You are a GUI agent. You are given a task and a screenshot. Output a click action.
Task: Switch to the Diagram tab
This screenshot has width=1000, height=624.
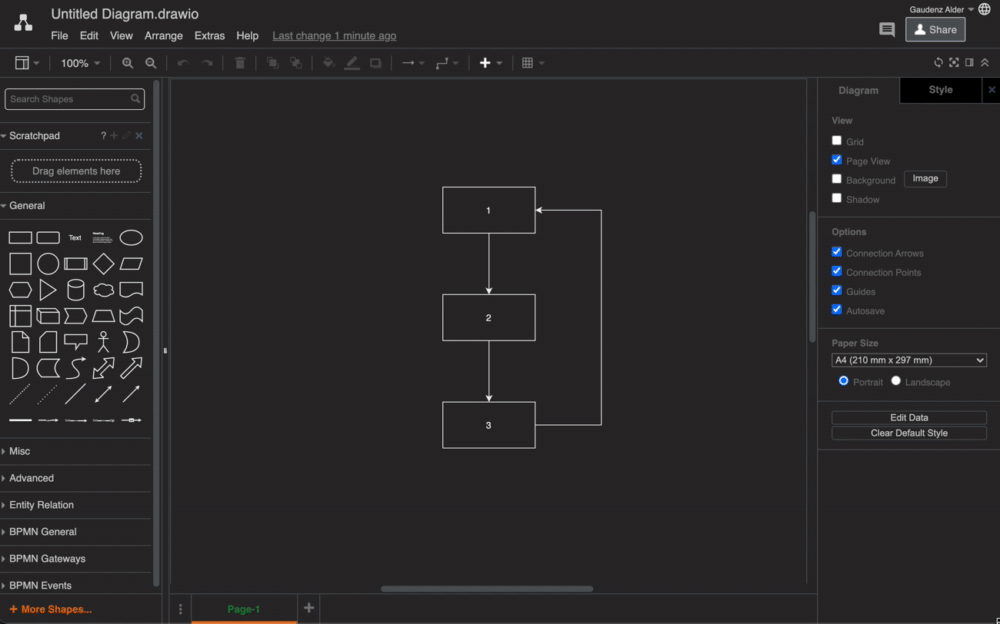(858, 90)
